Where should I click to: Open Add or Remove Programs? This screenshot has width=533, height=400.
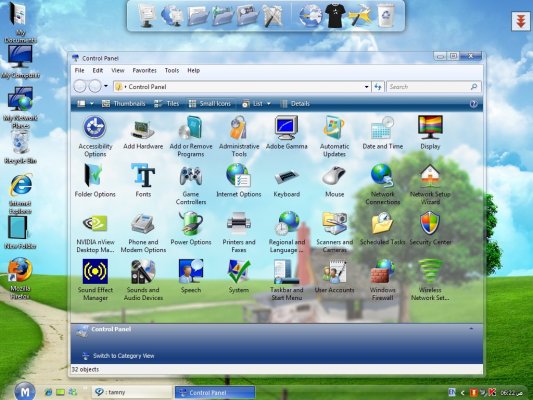tap(191, 136)
